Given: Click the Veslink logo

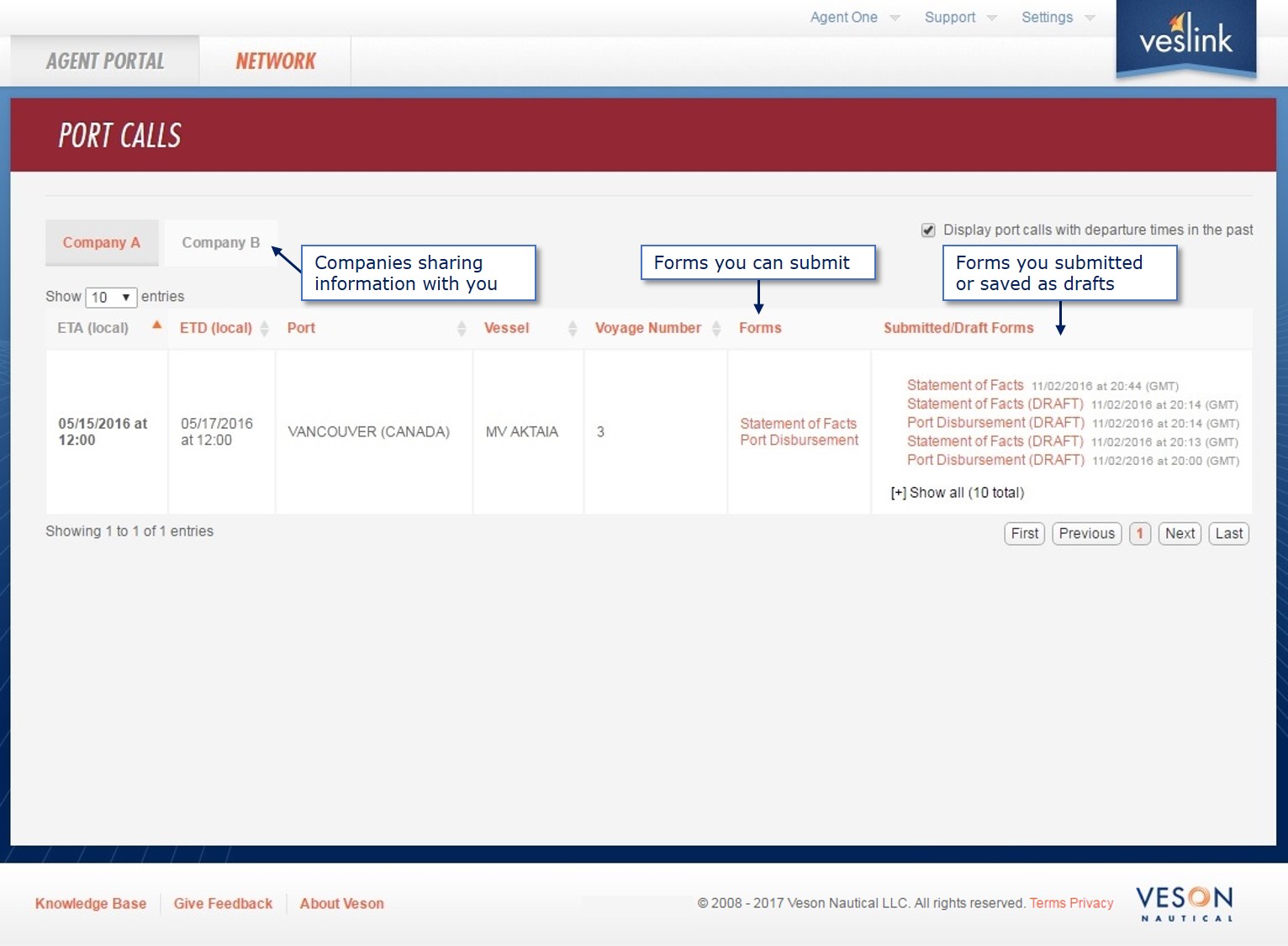Looking at the screenshot, I should pyautogui.click(x=1185, y=40).
